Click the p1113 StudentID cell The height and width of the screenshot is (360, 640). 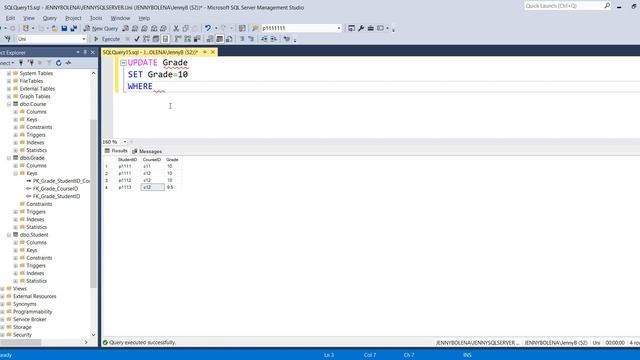(x=128, y=187)
